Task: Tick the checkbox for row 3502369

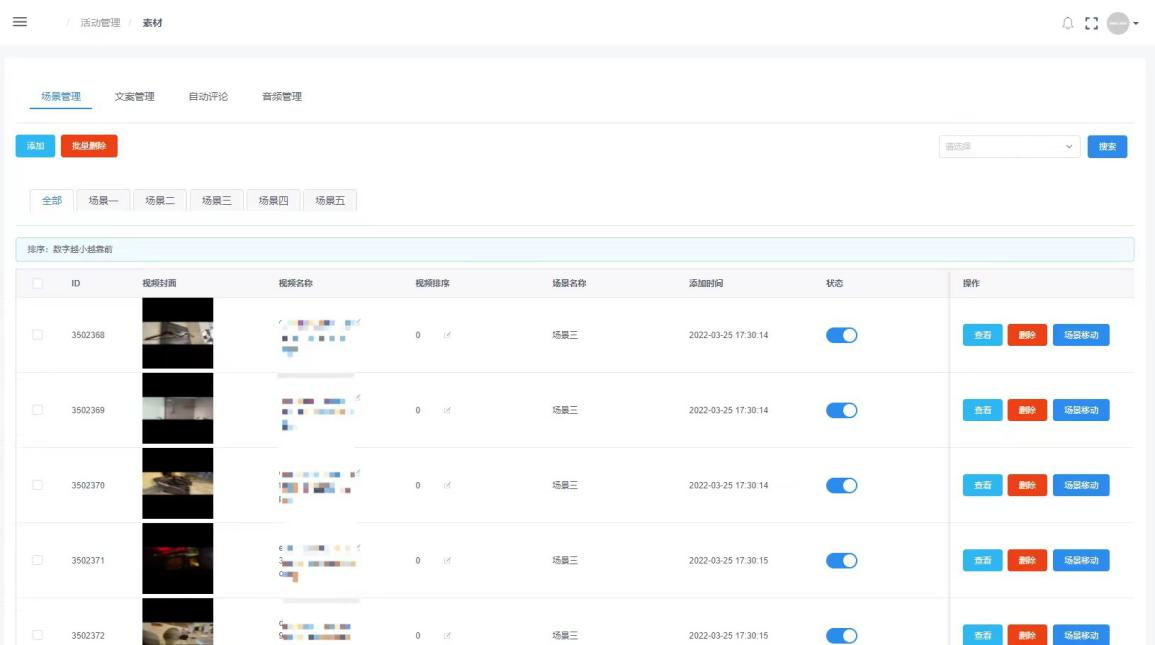Action: 38,410
